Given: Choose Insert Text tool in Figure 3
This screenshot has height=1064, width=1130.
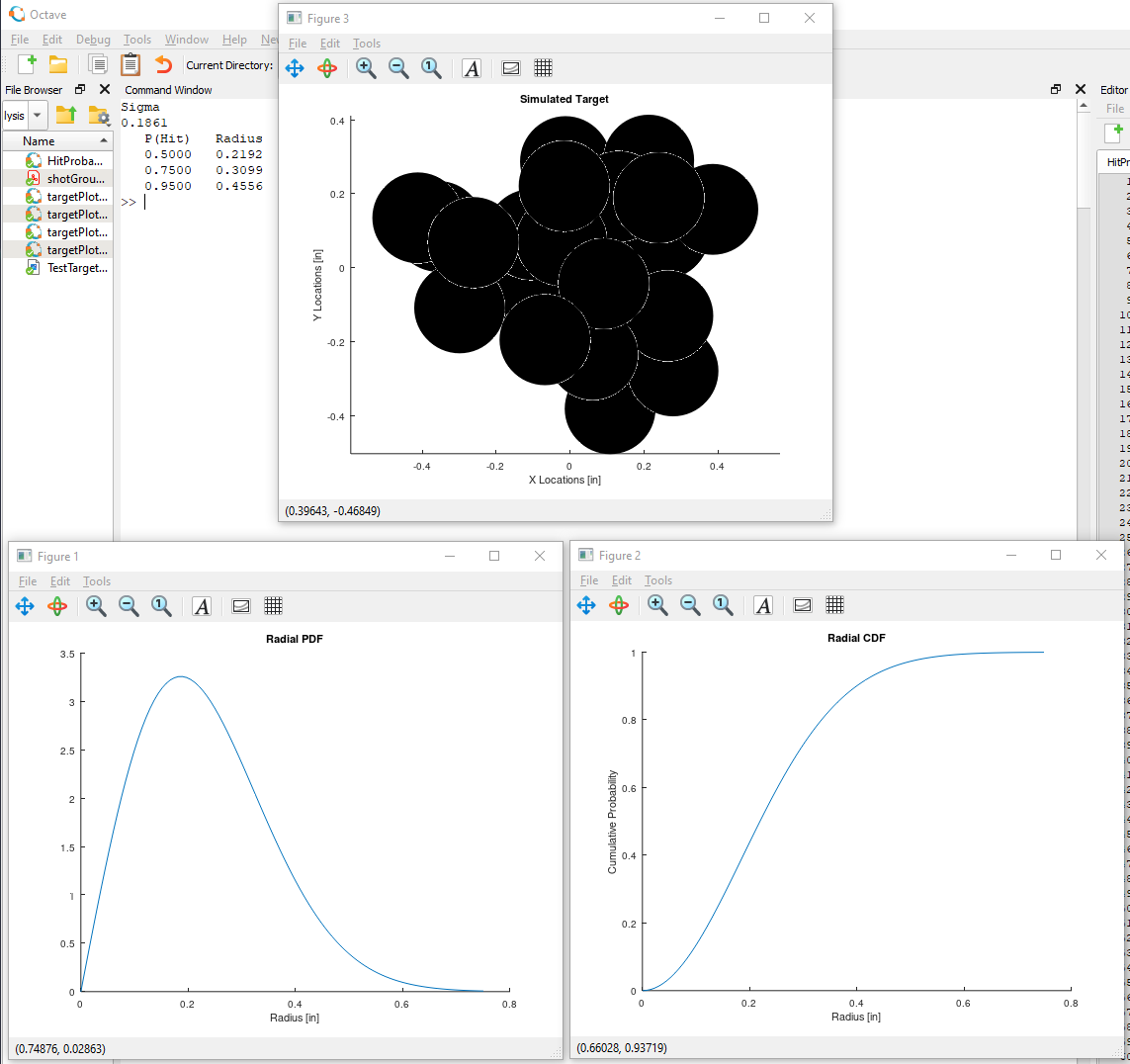Looking at the screenshot, I should point(472,68).
